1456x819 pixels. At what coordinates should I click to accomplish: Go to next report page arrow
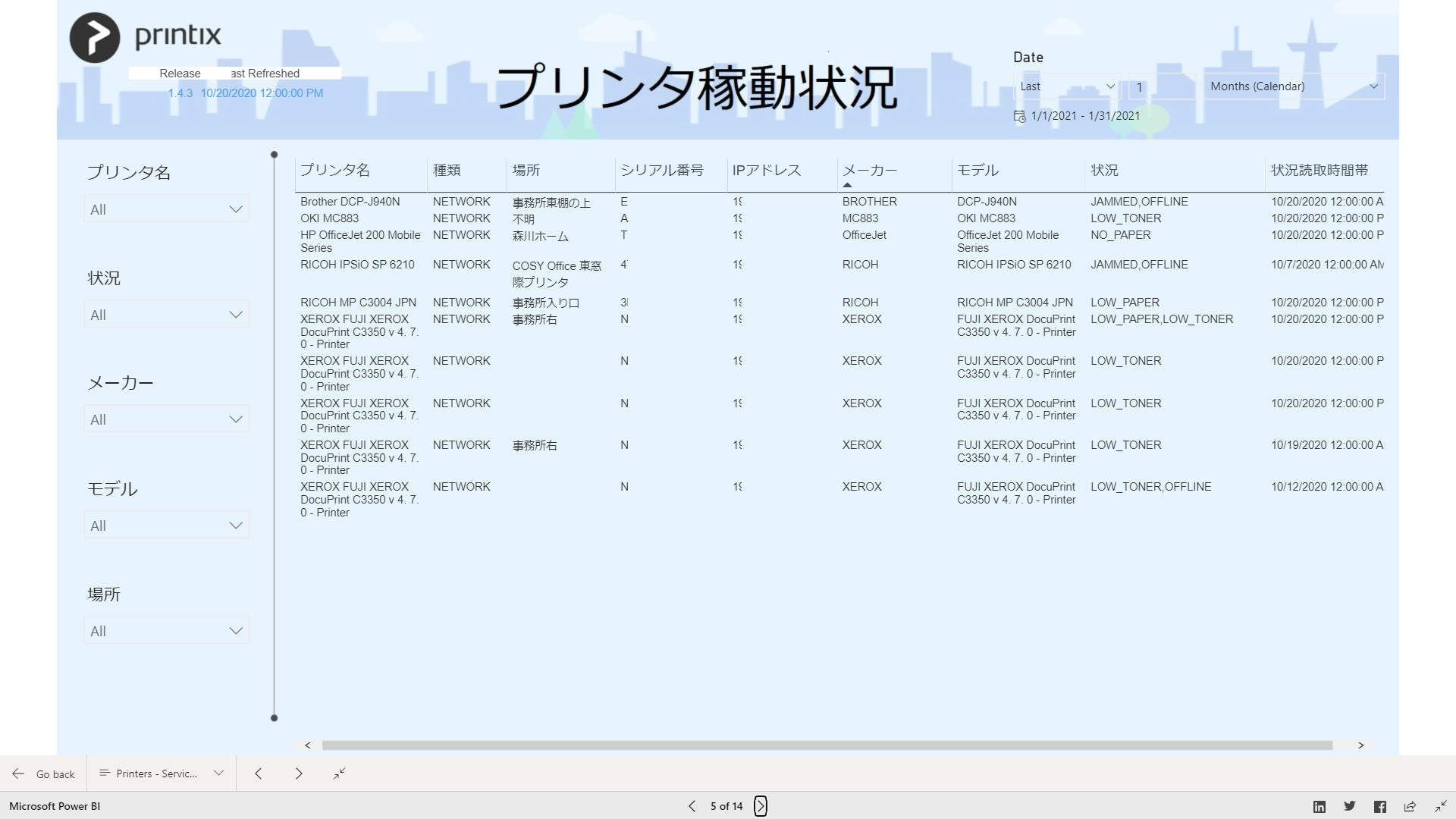[x=761, y=806]
